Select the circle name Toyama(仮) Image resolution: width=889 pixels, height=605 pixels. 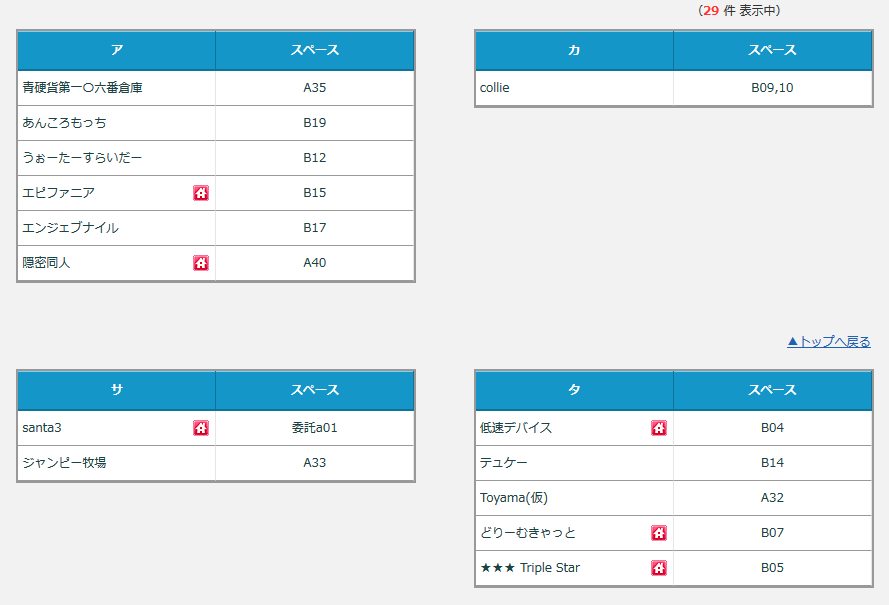point(514,498)
